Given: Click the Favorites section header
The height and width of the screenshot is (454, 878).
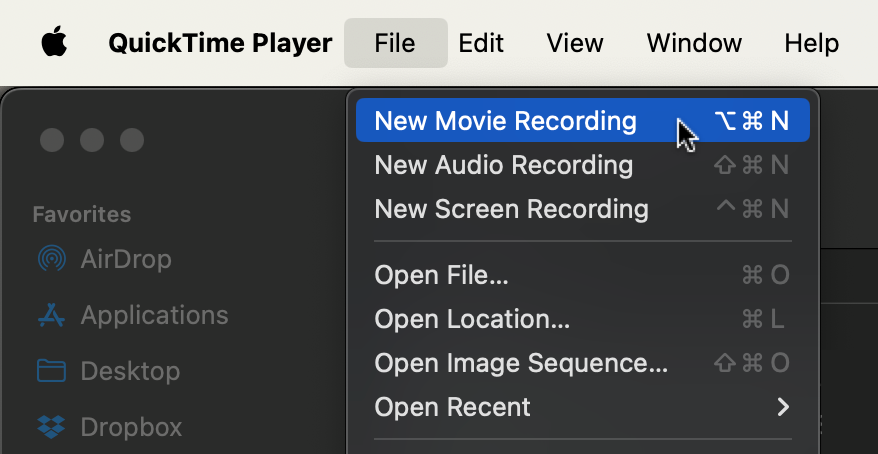Looking at the screenshot, I should pos(82,214).
